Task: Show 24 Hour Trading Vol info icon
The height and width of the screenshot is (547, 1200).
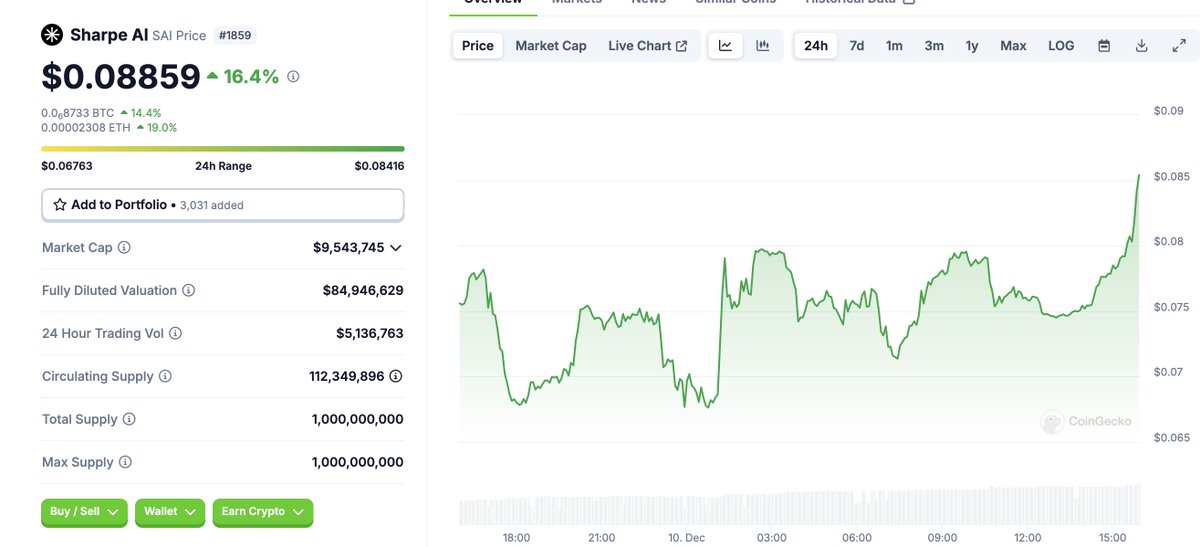Action: pos(175,333)
